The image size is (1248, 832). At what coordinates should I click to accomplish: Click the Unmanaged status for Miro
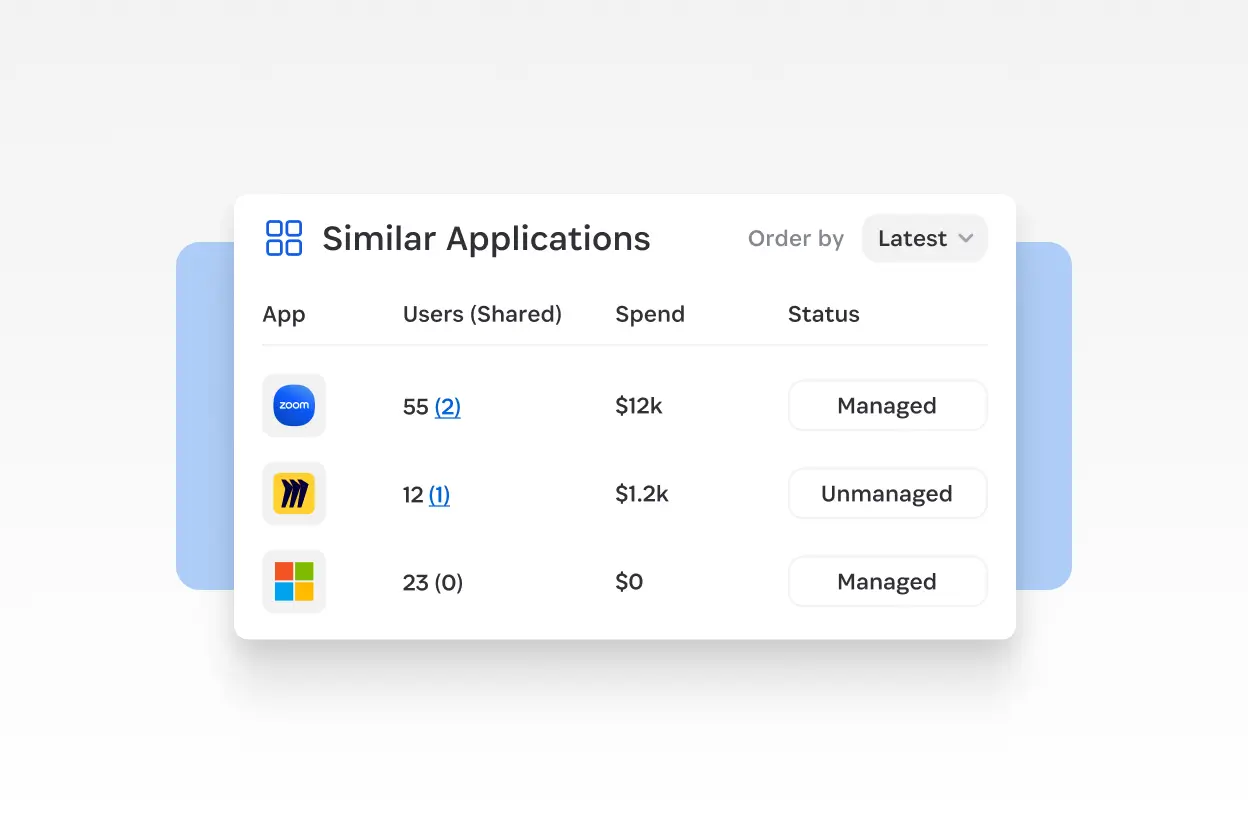tap(887, 493)
